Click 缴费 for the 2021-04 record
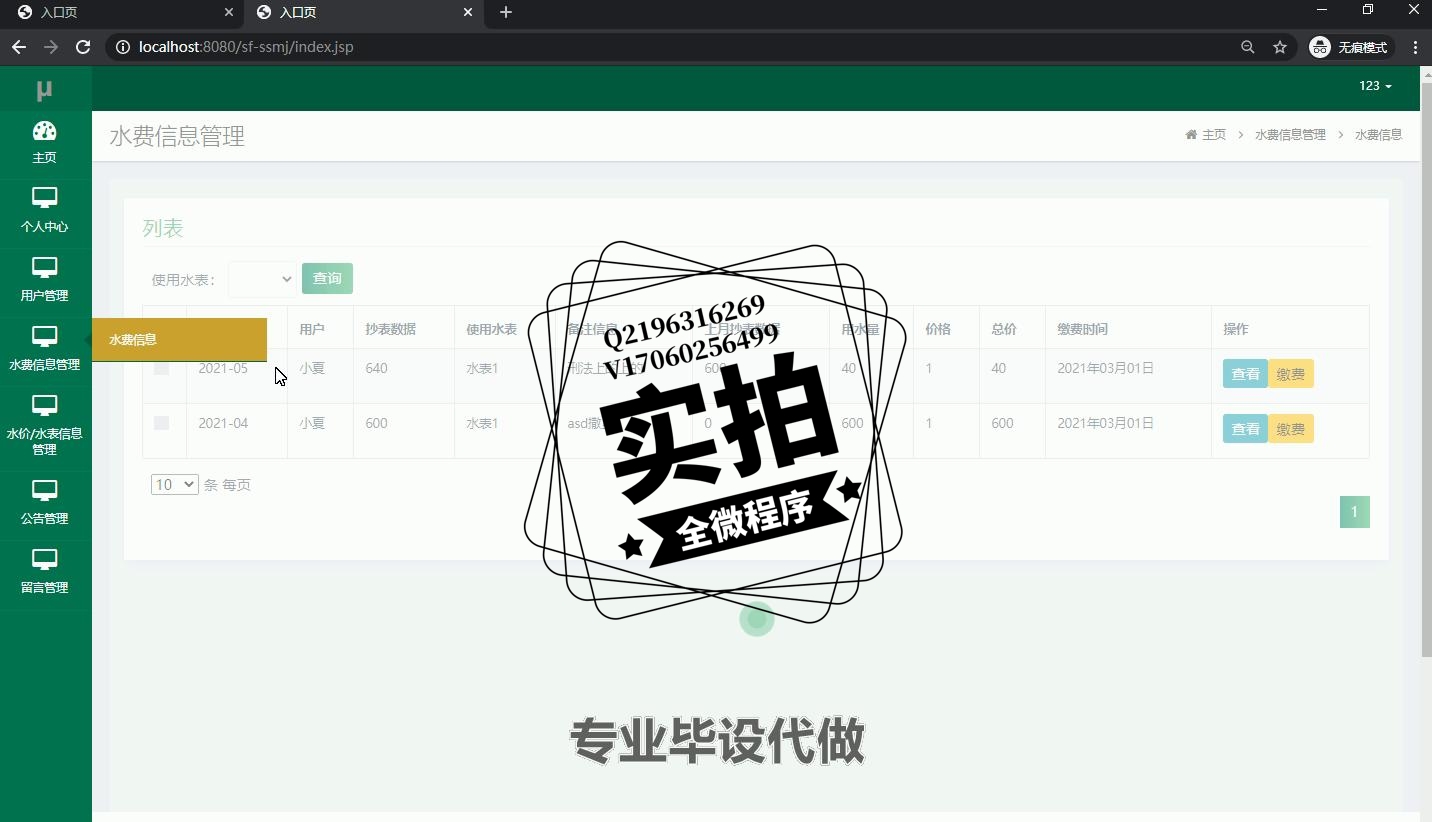 (1291, 429)
